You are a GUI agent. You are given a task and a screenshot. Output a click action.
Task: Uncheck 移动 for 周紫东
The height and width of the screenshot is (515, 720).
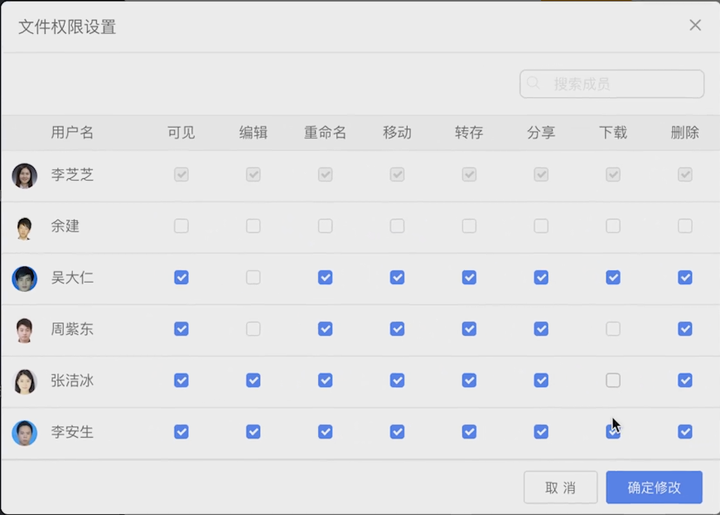pos(397,329)
